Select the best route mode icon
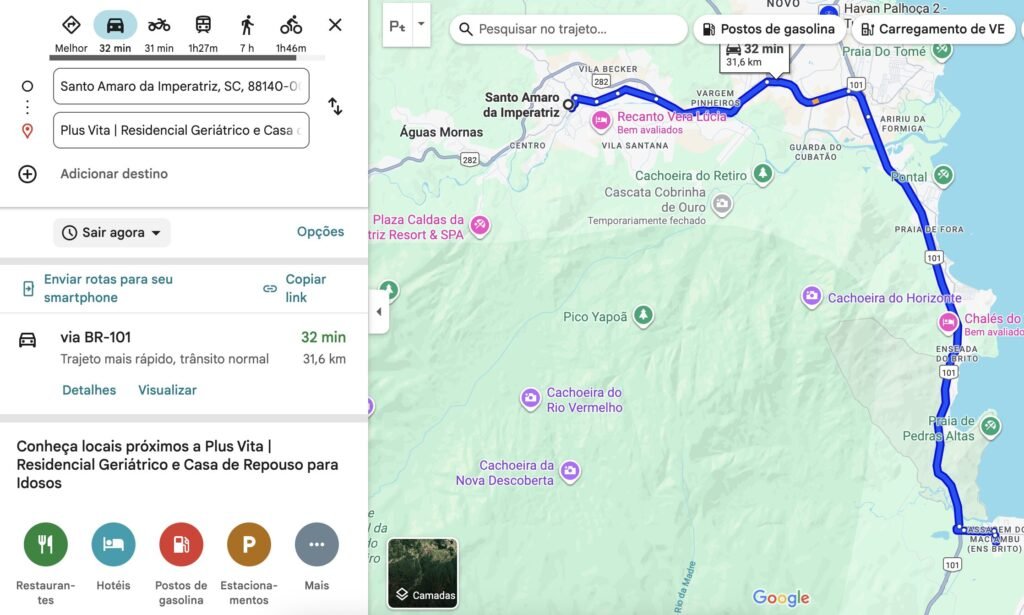Screen dimensions: 1024x615 coord(71,26)
